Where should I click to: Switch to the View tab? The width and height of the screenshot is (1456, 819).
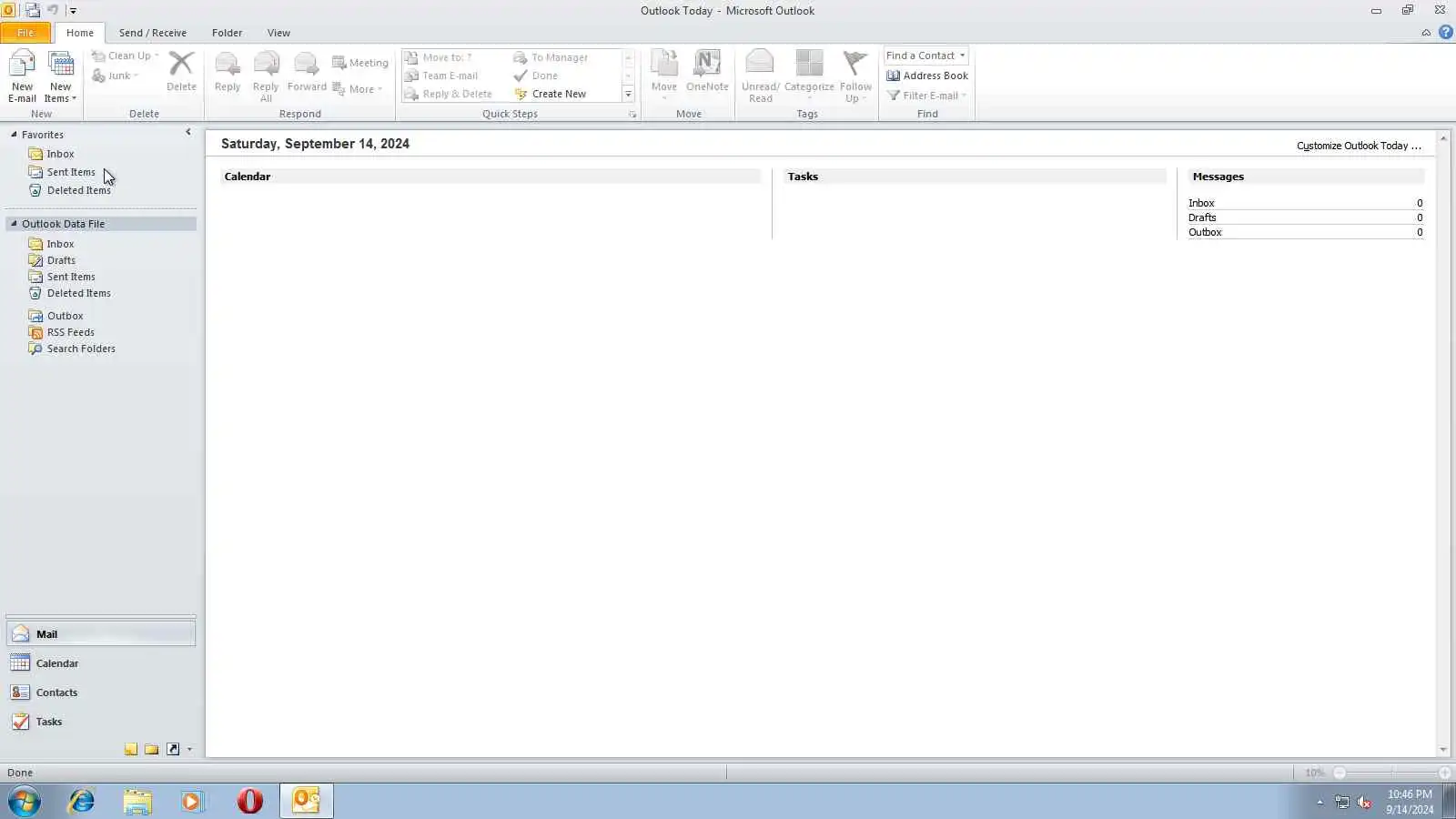click(278, 33)
